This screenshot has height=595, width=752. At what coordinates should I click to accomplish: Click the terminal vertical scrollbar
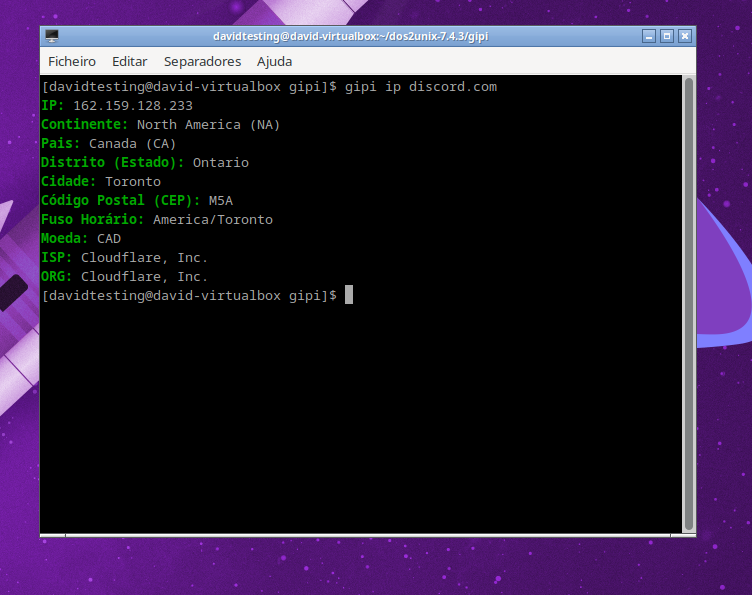tap(689, 303)
